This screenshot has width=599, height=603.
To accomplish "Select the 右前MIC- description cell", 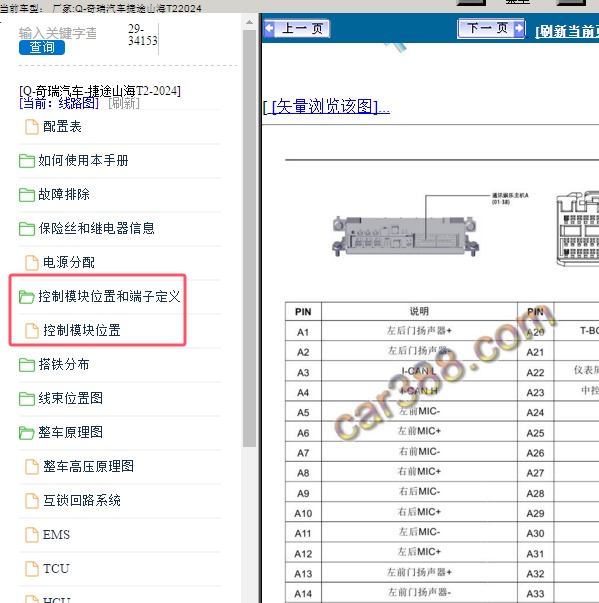I will click(419, 451).
